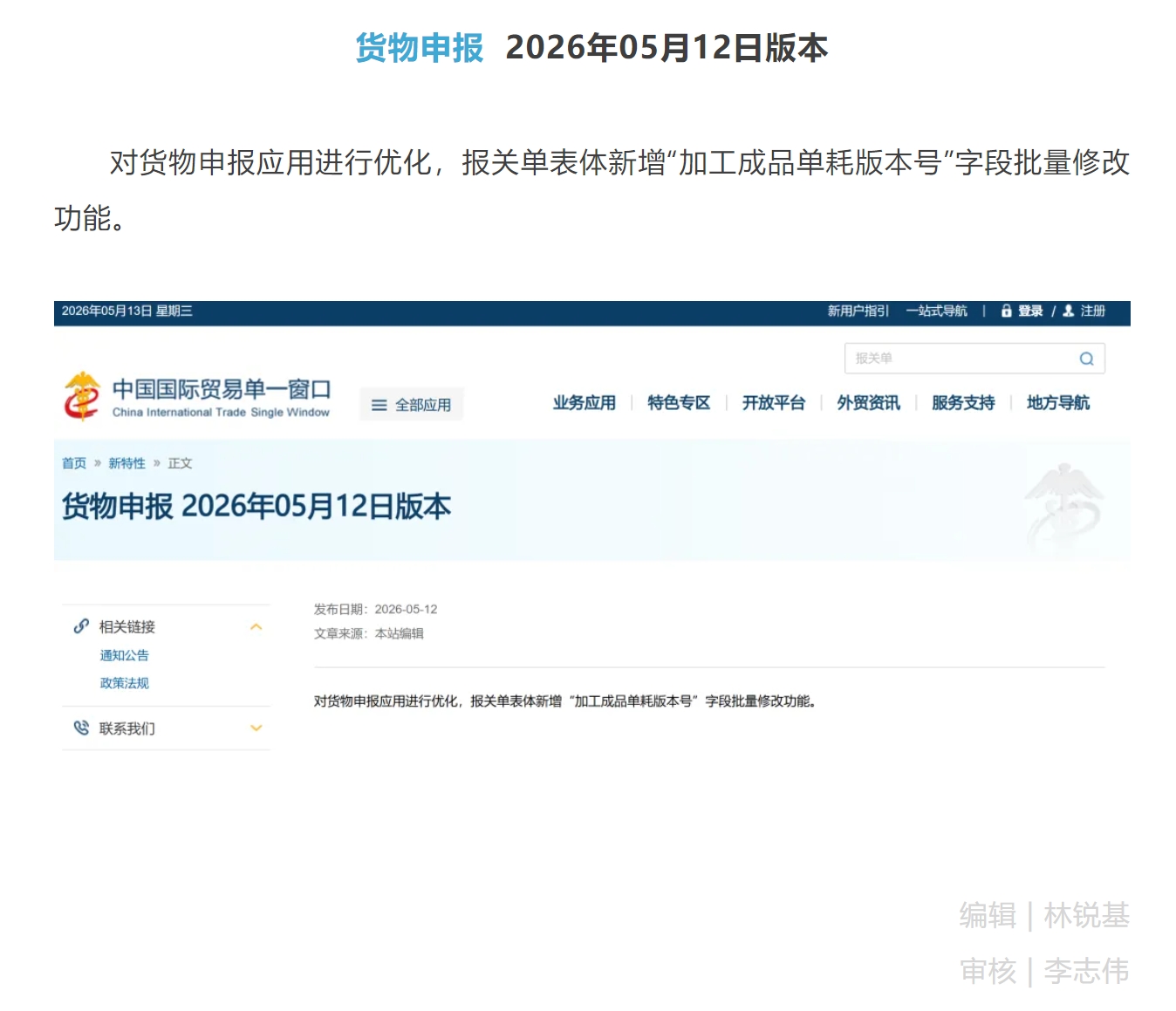This screenshot has height=1011, width=1176.
Task: Click the user icon next to 注册
Action: coord(1068,311)
